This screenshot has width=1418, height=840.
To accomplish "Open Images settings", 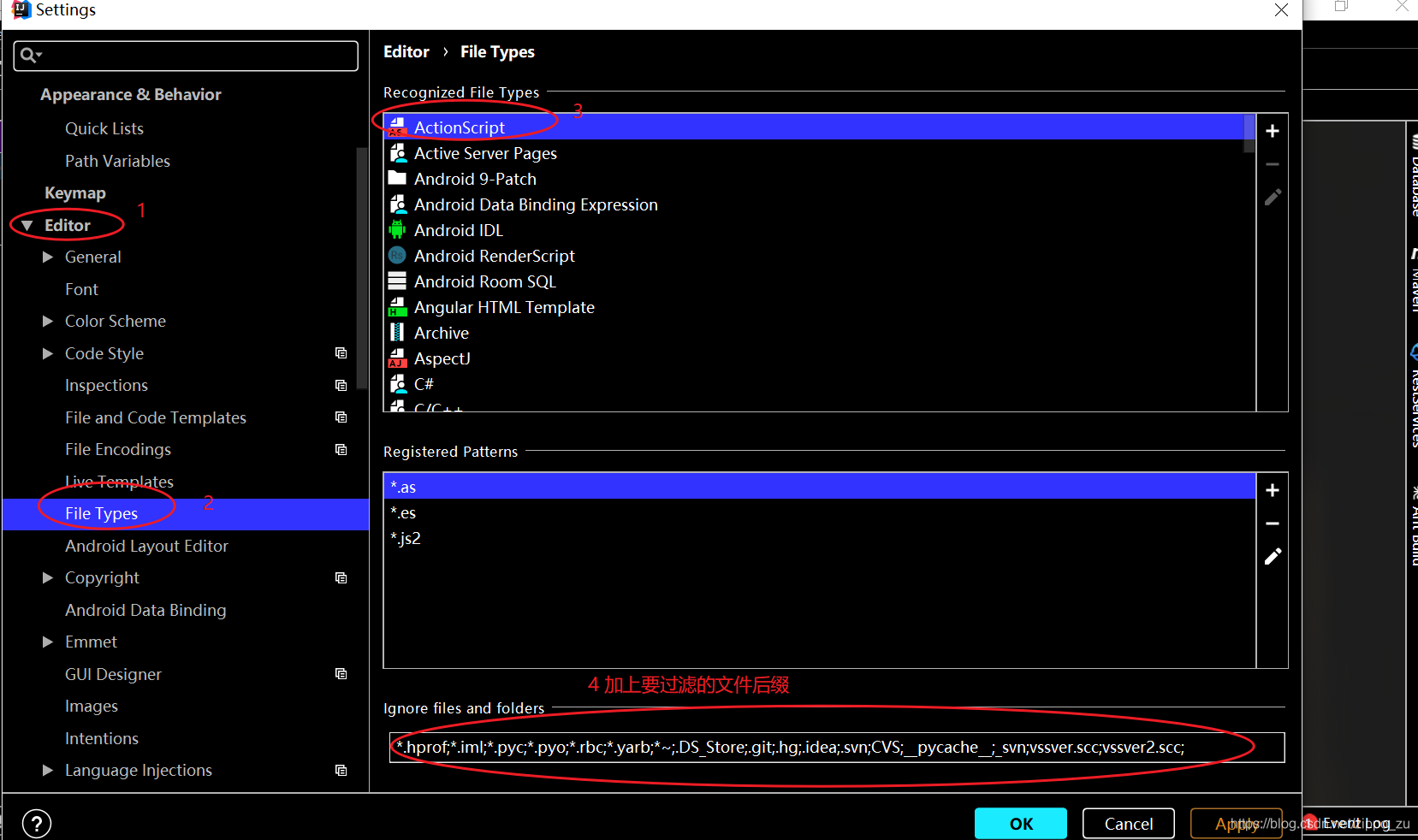I will point(92,707).
